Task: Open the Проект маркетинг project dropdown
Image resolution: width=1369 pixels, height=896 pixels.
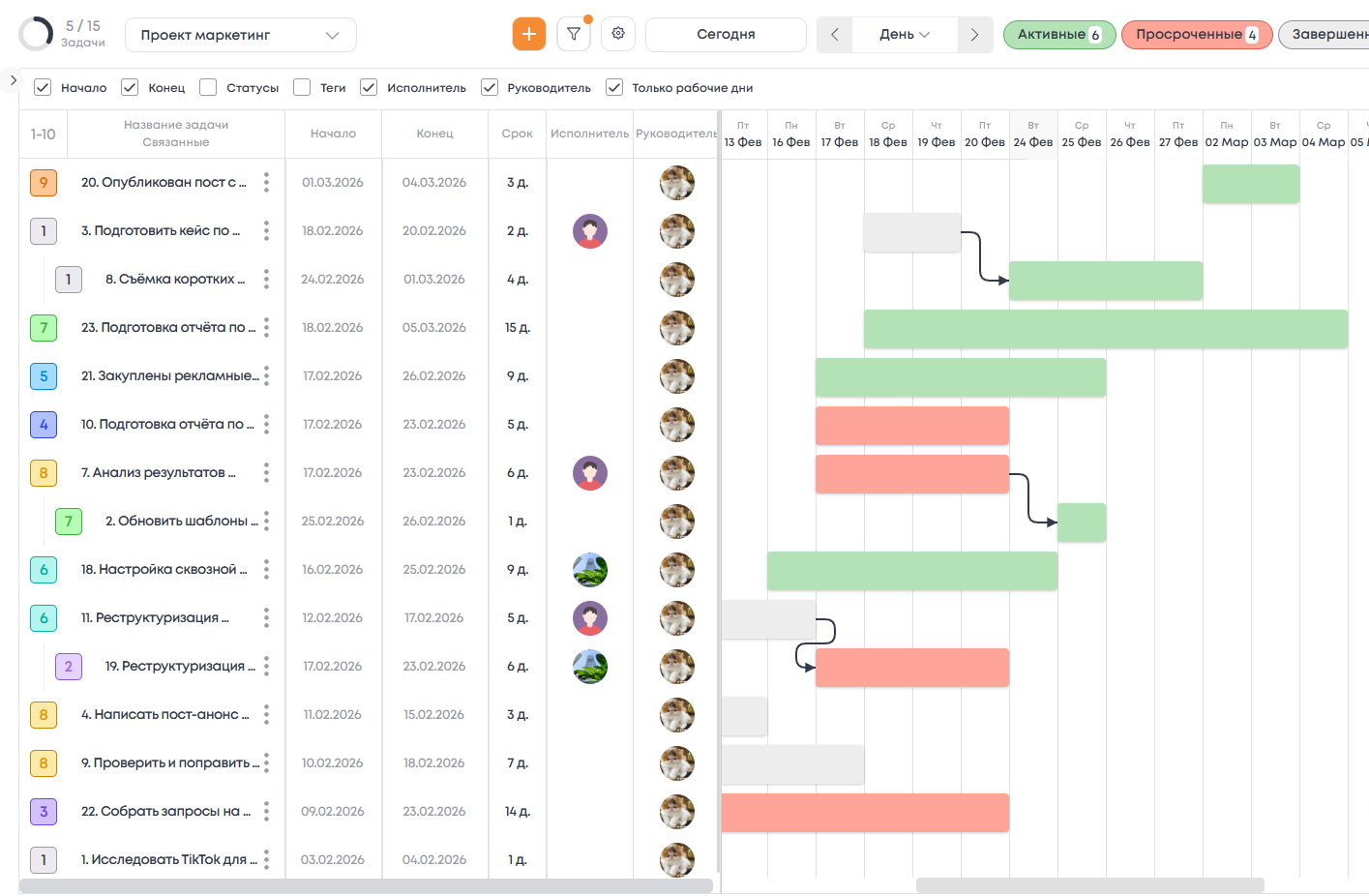Action: click(240, 35)
